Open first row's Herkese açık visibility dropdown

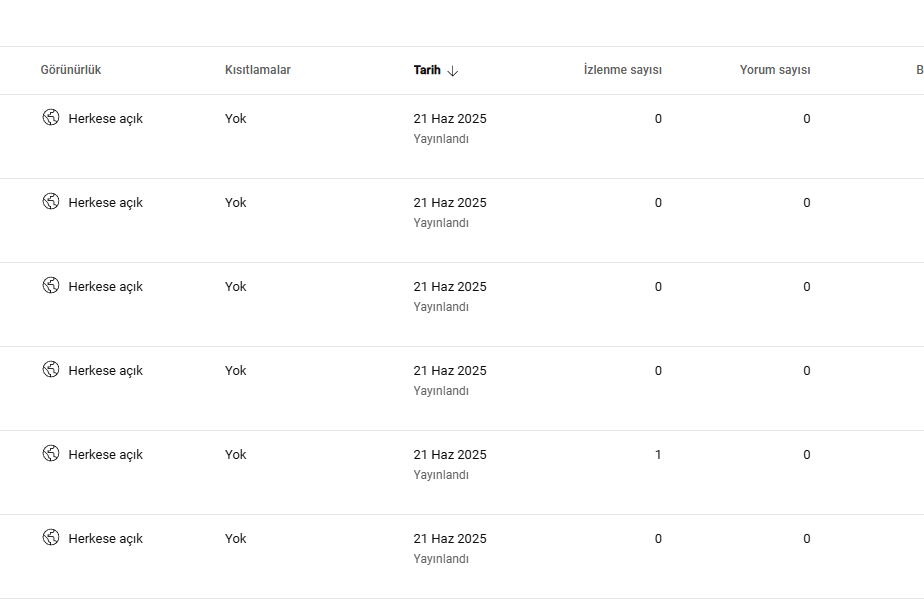click(x=93, y=118)
